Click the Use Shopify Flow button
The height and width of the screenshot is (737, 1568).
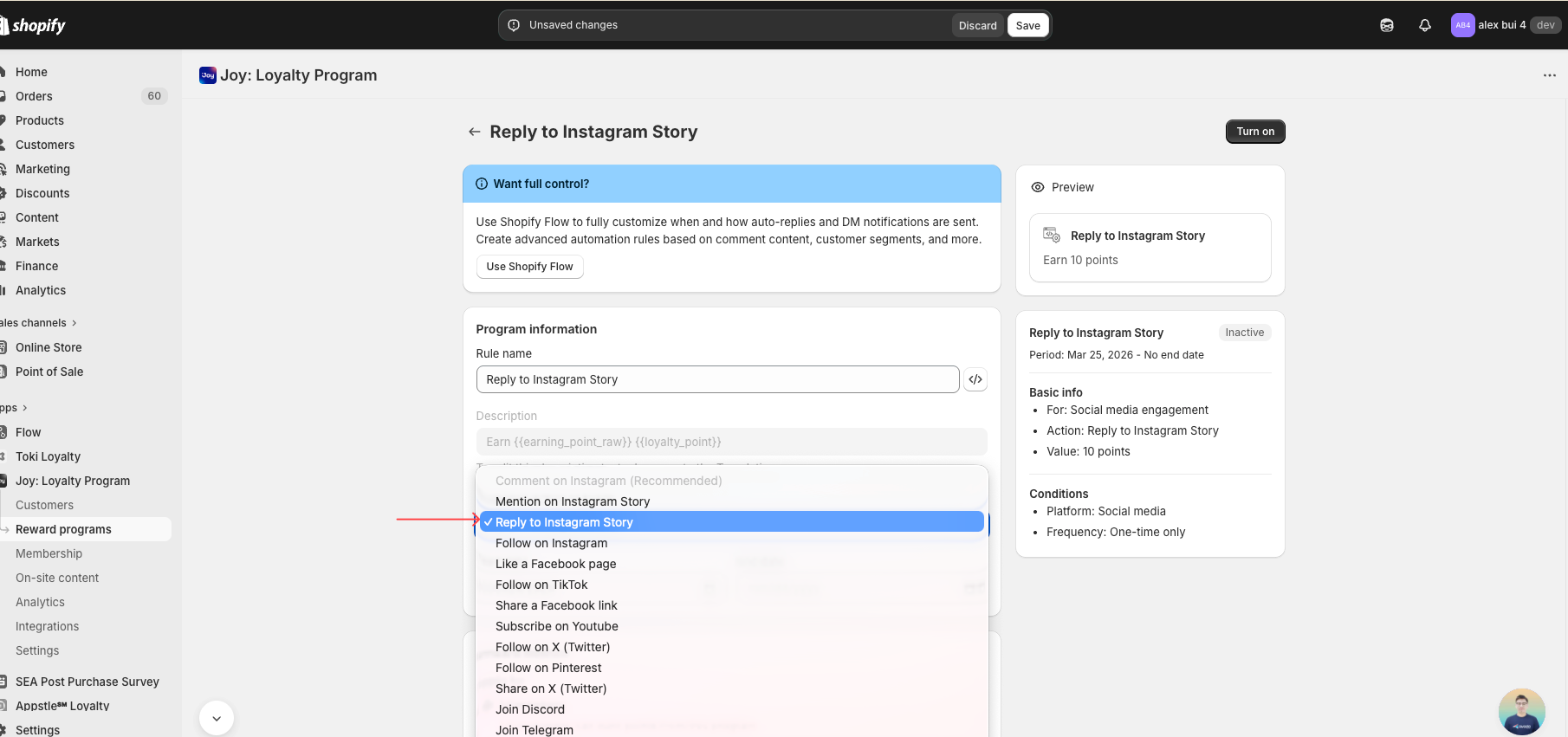[529, 267]
